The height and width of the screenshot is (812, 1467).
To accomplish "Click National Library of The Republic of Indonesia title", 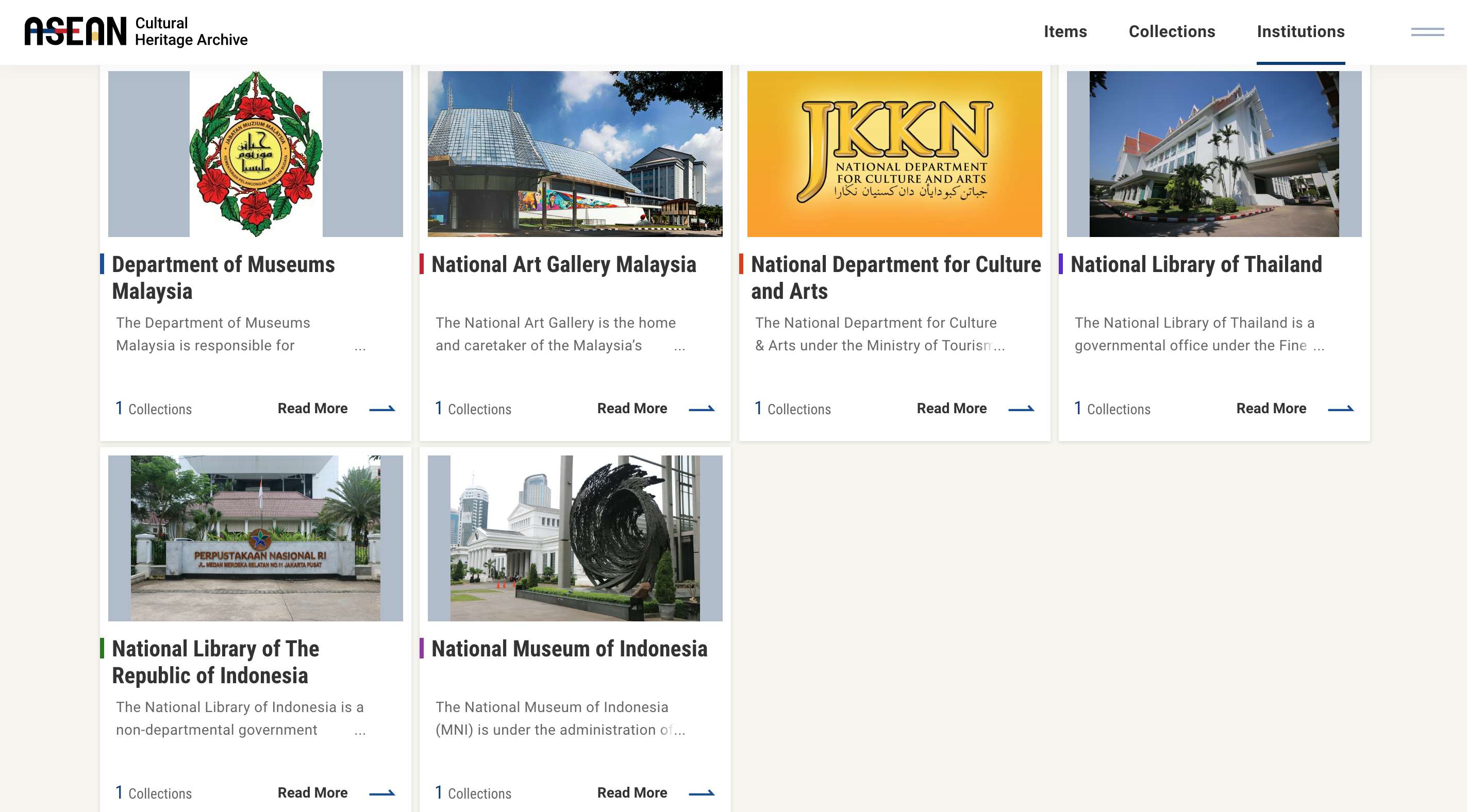I will (x=215, y=662).
